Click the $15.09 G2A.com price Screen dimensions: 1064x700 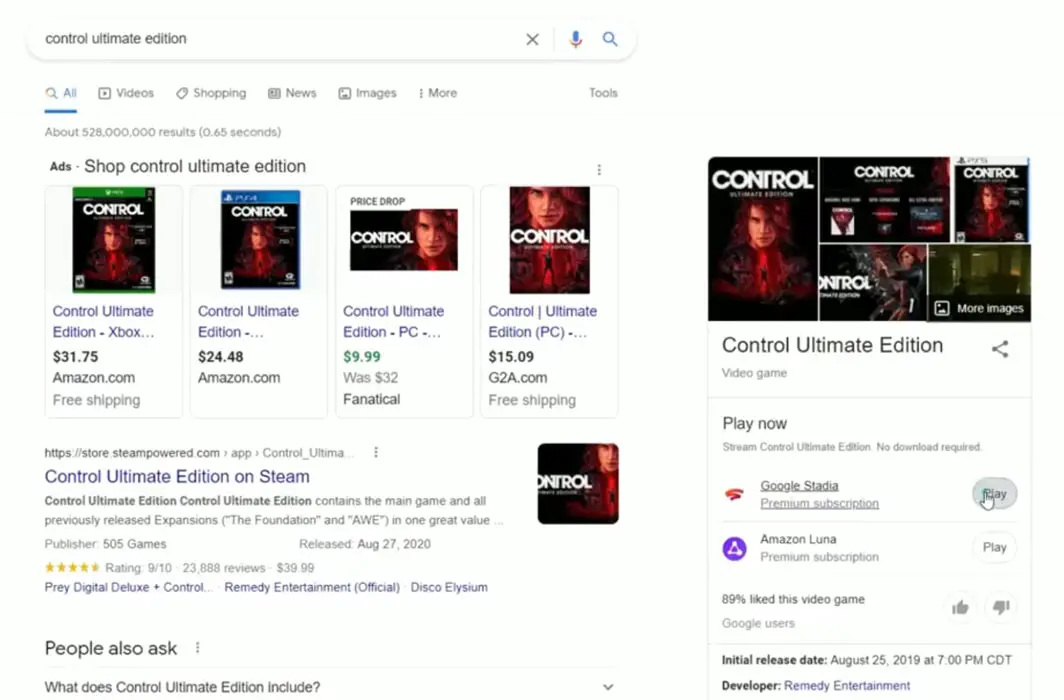pyautogui.click(x=511, y=357)
